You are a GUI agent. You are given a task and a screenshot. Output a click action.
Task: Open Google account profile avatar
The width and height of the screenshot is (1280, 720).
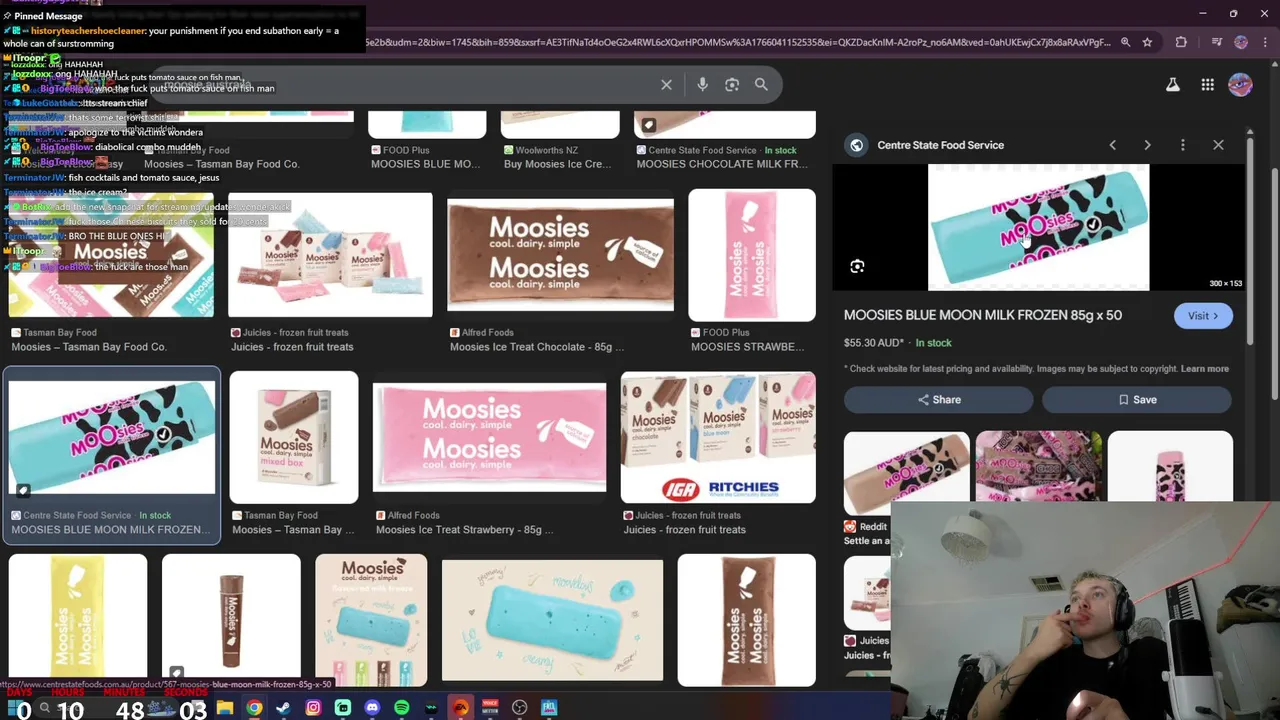[x=1240, y=85]
